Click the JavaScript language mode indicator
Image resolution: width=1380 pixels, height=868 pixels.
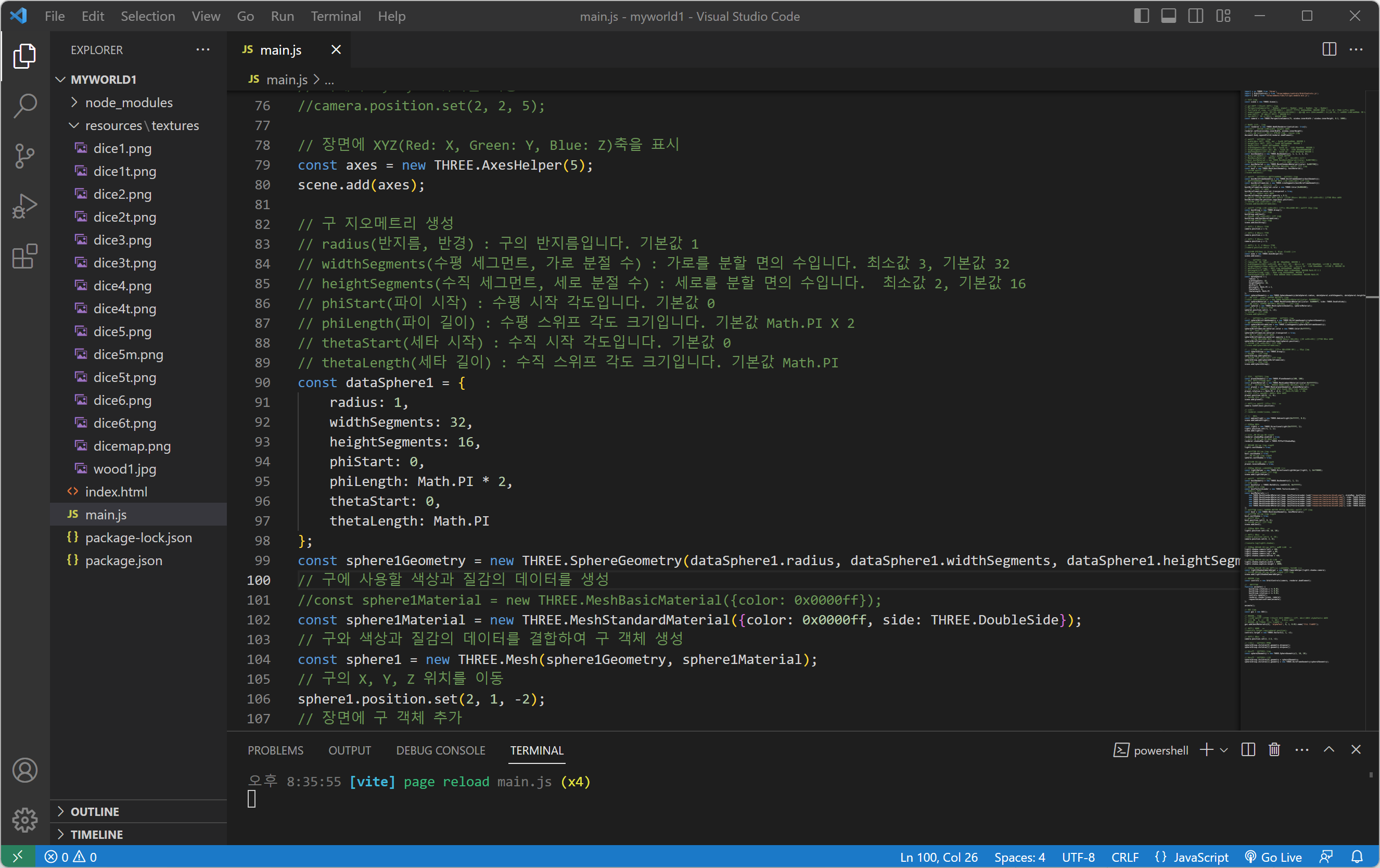tap(1200, 857)
